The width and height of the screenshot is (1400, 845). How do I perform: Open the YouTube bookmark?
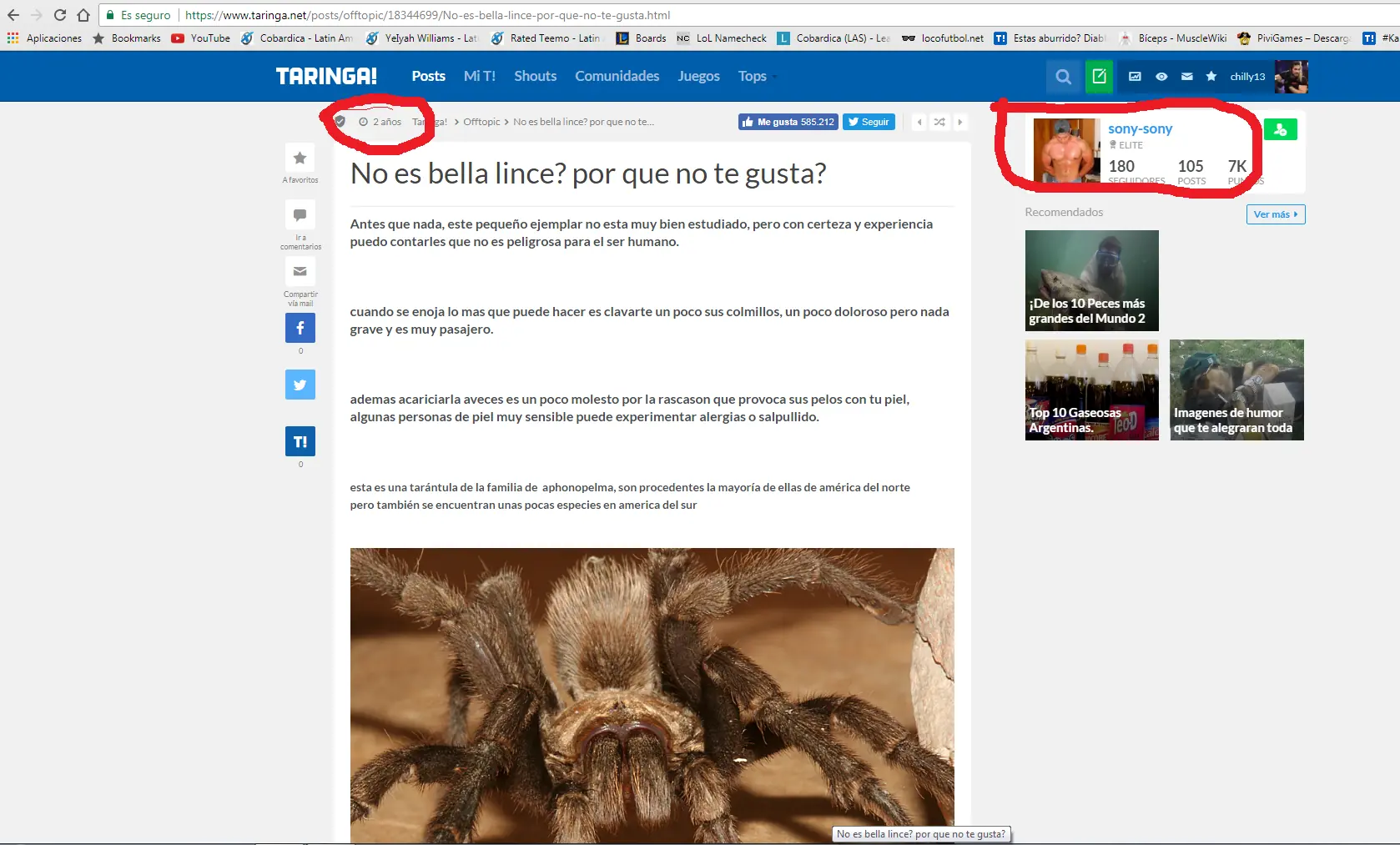201,38
